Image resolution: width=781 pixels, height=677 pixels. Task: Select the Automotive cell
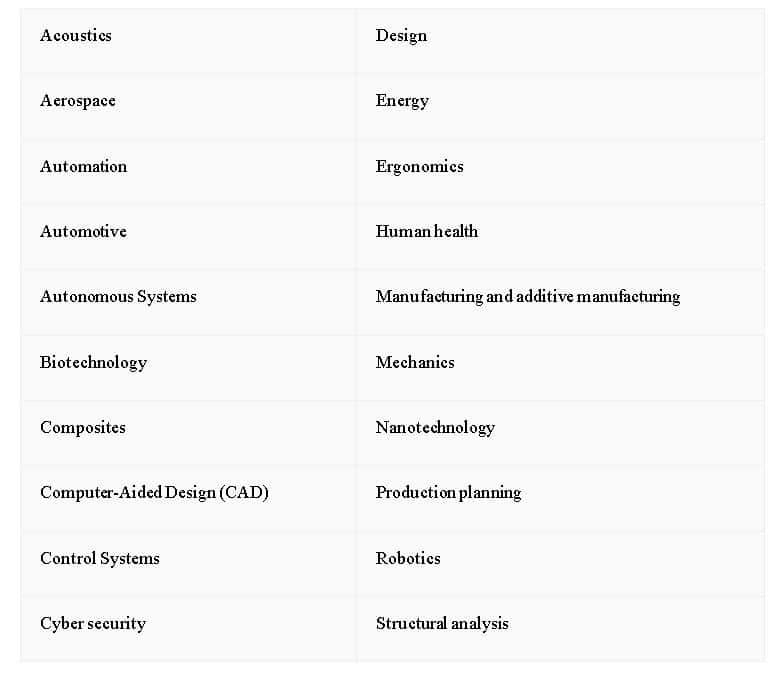pos(84,232)
